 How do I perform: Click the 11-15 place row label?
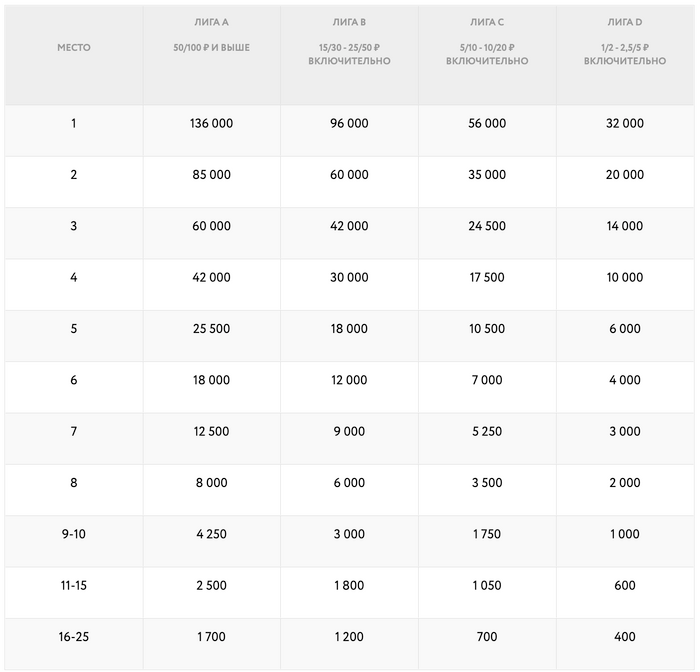click(x=73, y=586)
